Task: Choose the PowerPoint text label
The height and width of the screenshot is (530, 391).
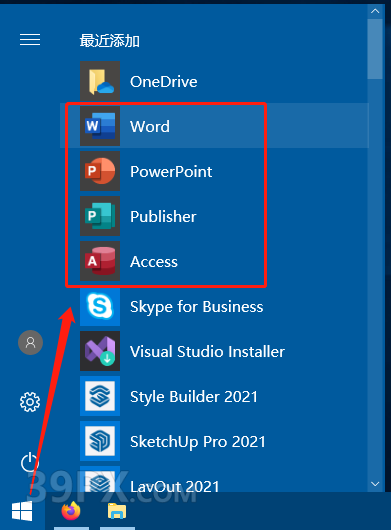Action: [x=171, y=172]
